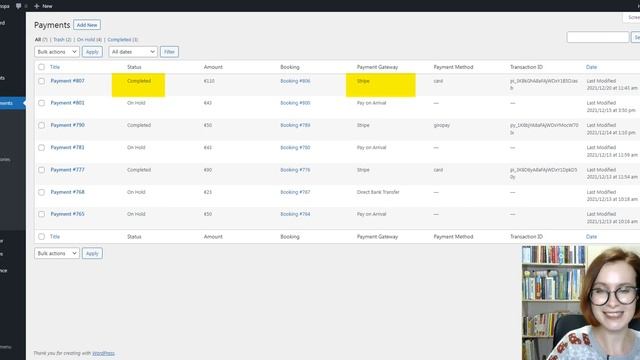Image resolution: width=640 pixels, height=360 pixels.
Task: Open Payment #765
Action: click(x=67, y=214)
